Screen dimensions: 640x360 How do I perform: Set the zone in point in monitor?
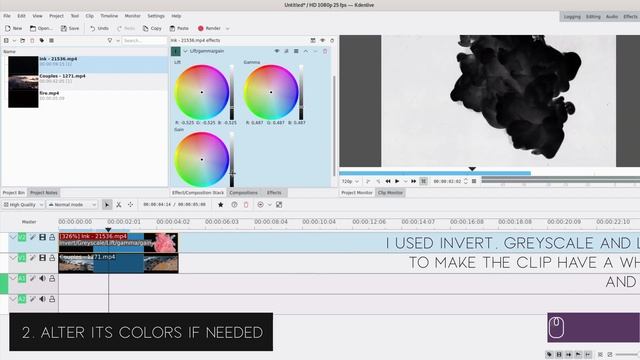368,181
